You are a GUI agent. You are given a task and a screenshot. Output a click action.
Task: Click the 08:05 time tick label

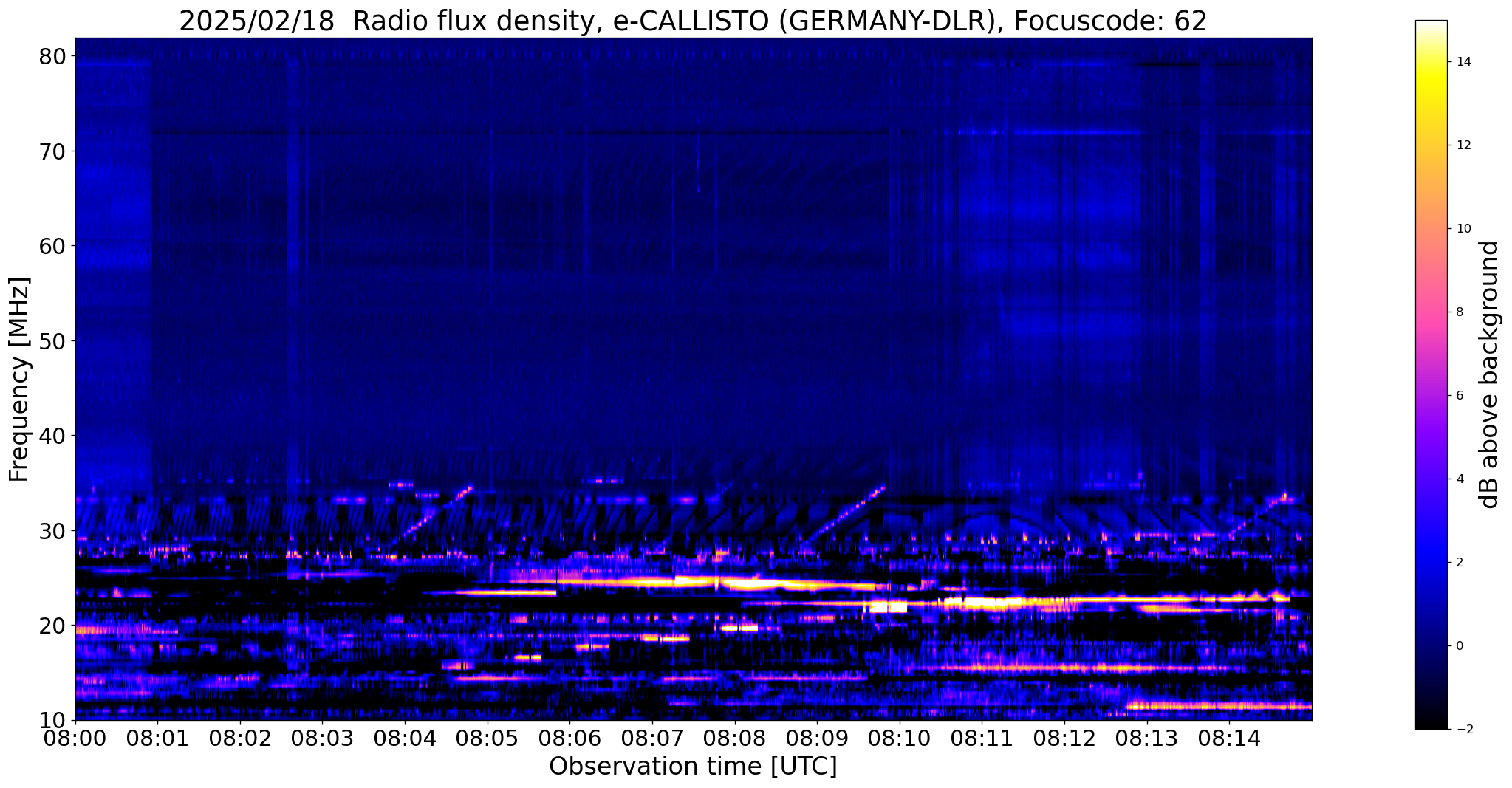click(x=487, y=737)
